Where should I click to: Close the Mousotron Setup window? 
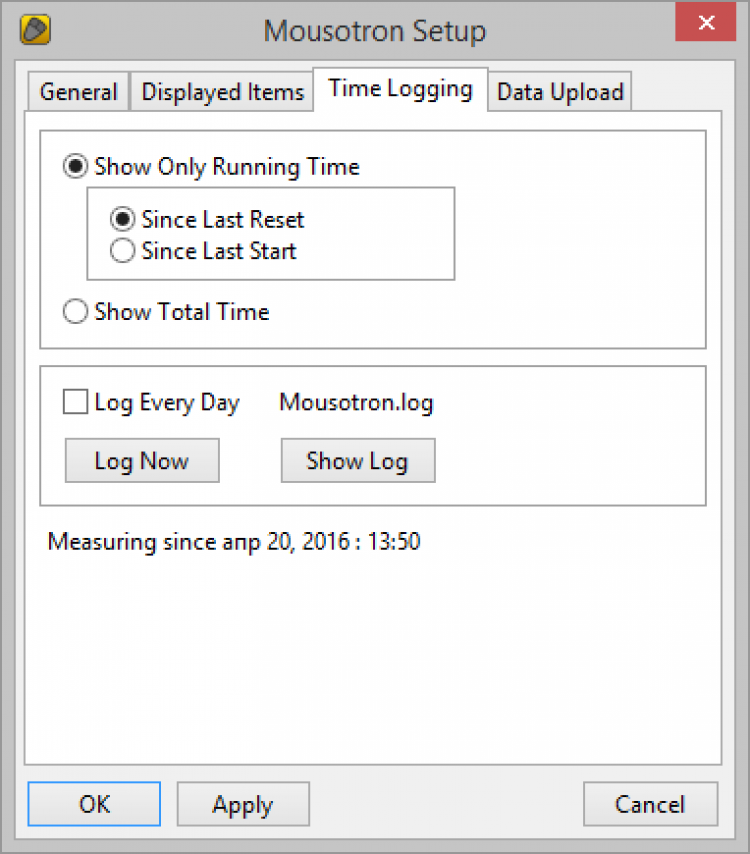[707, 22]
